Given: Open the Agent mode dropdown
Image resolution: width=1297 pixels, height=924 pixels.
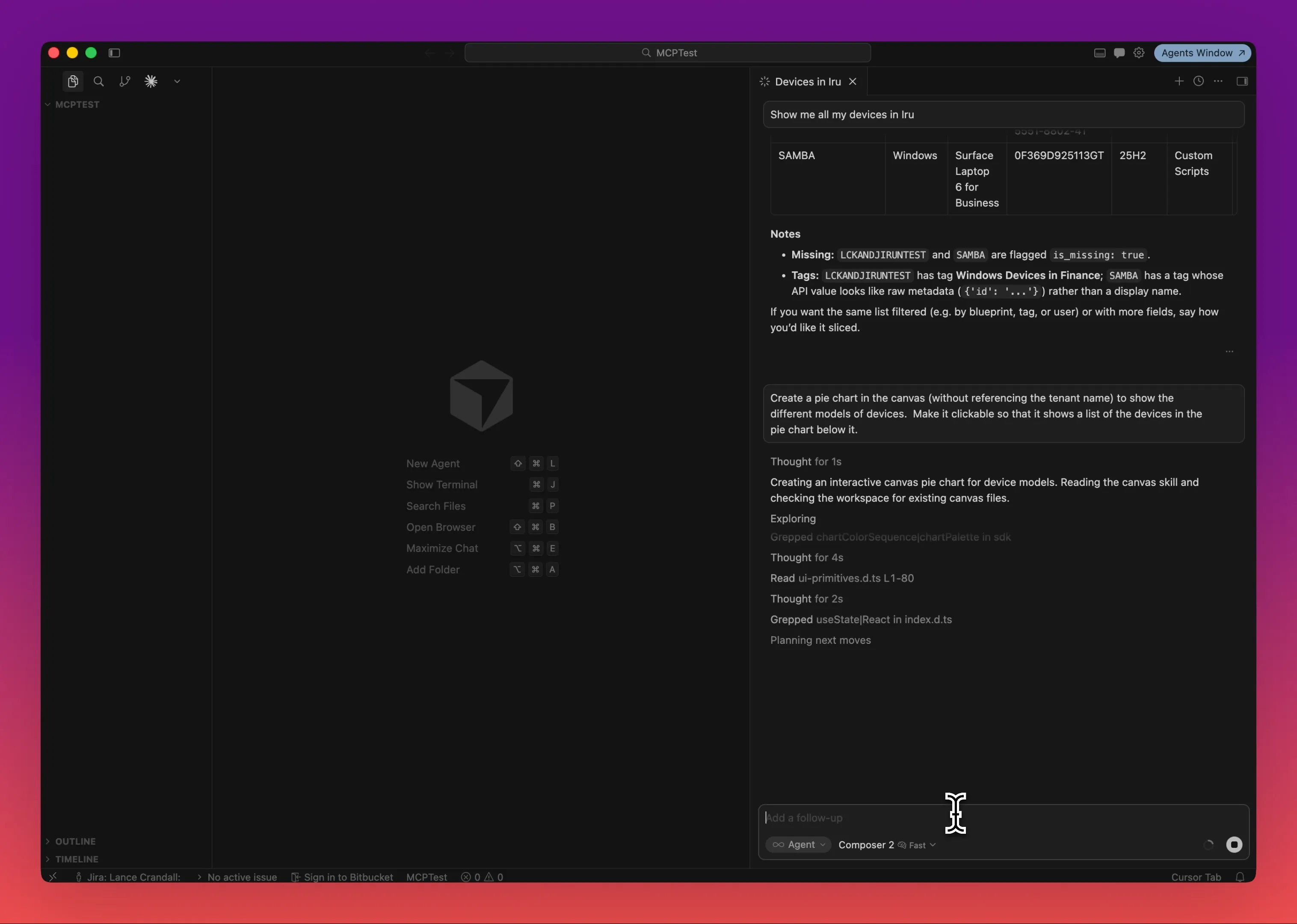Looking at the screenshot, I should click(798, 844).
